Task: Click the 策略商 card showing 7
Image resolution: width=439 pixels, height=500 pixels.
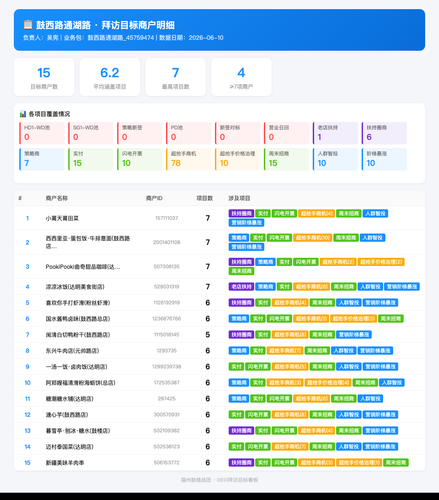Action: (42, 159)
